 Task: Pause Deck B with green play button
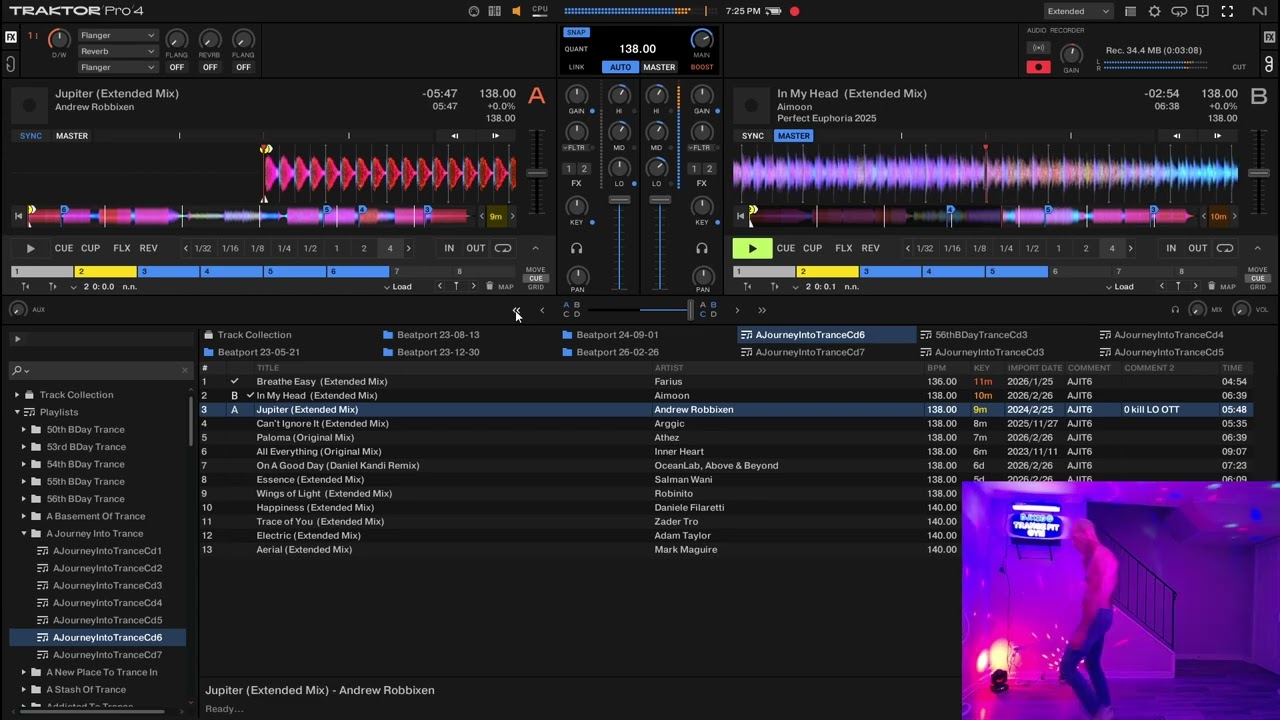coord(752,248)
